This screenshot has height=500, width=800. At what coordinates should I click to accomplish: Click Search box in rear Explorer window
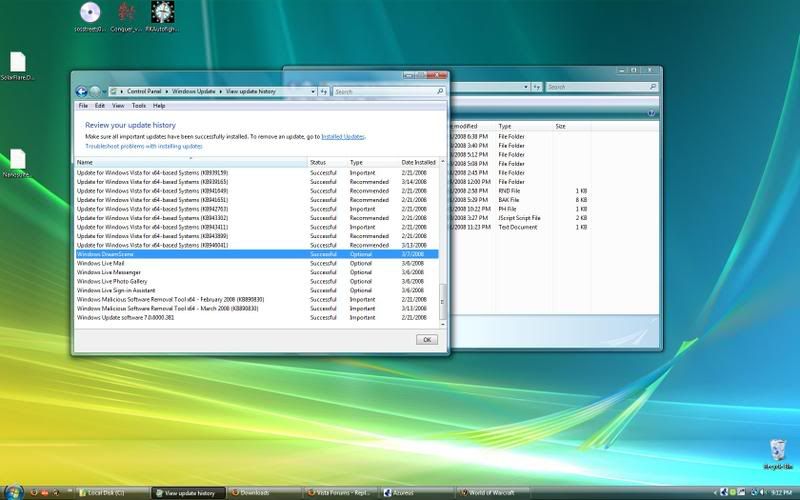(x=602, y=87)
